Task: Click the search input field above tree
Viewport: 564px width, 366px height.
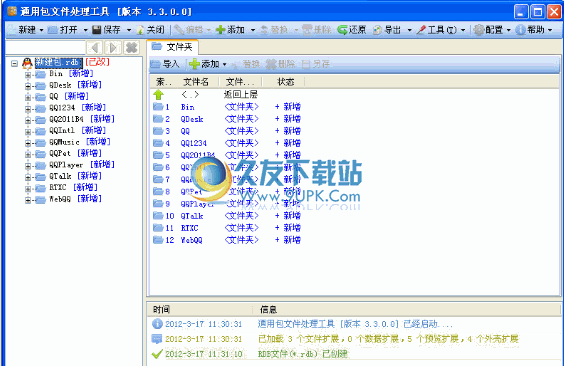Action: click(x=45, y=47)
